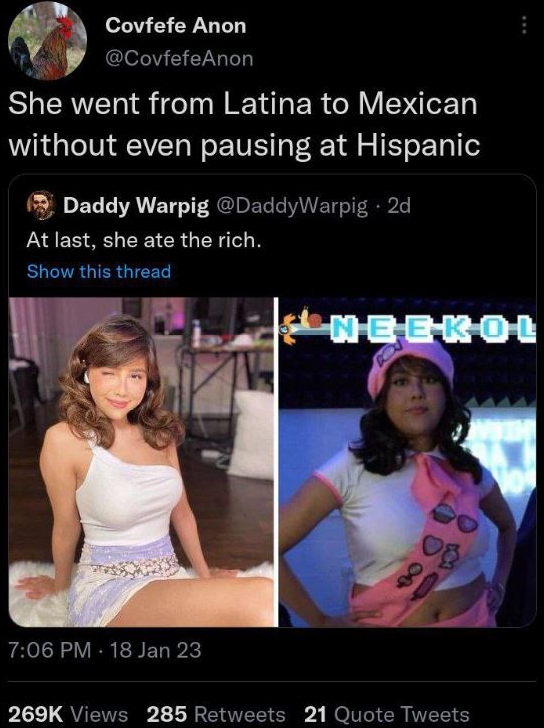The image size is (544, 728).
Task: Open the 21 Quote Tweets list
Action: (x=387, y=714)
